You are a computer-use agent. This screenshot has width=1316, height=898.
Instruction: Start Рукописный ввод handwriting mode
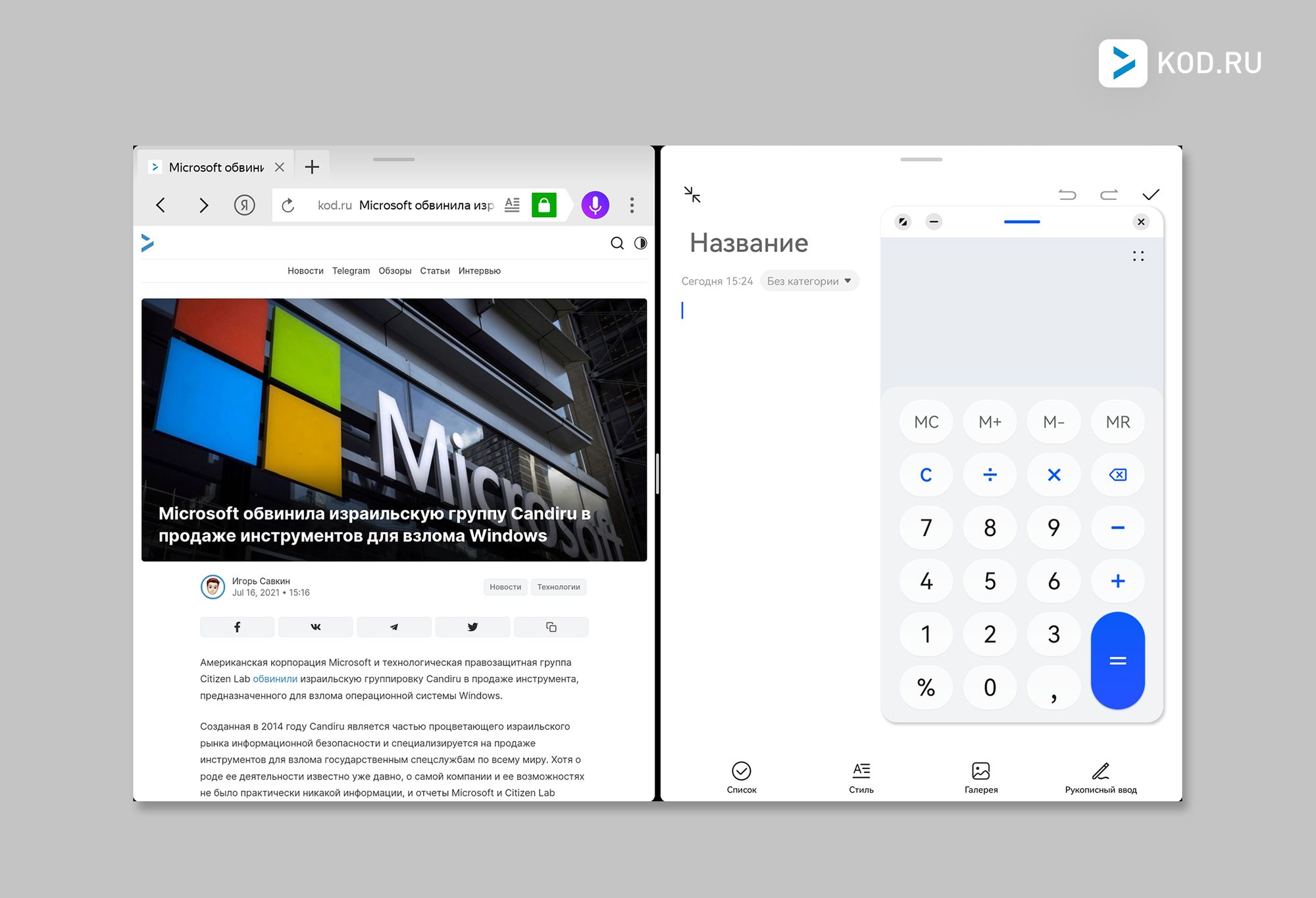(x=1101, y=778)
